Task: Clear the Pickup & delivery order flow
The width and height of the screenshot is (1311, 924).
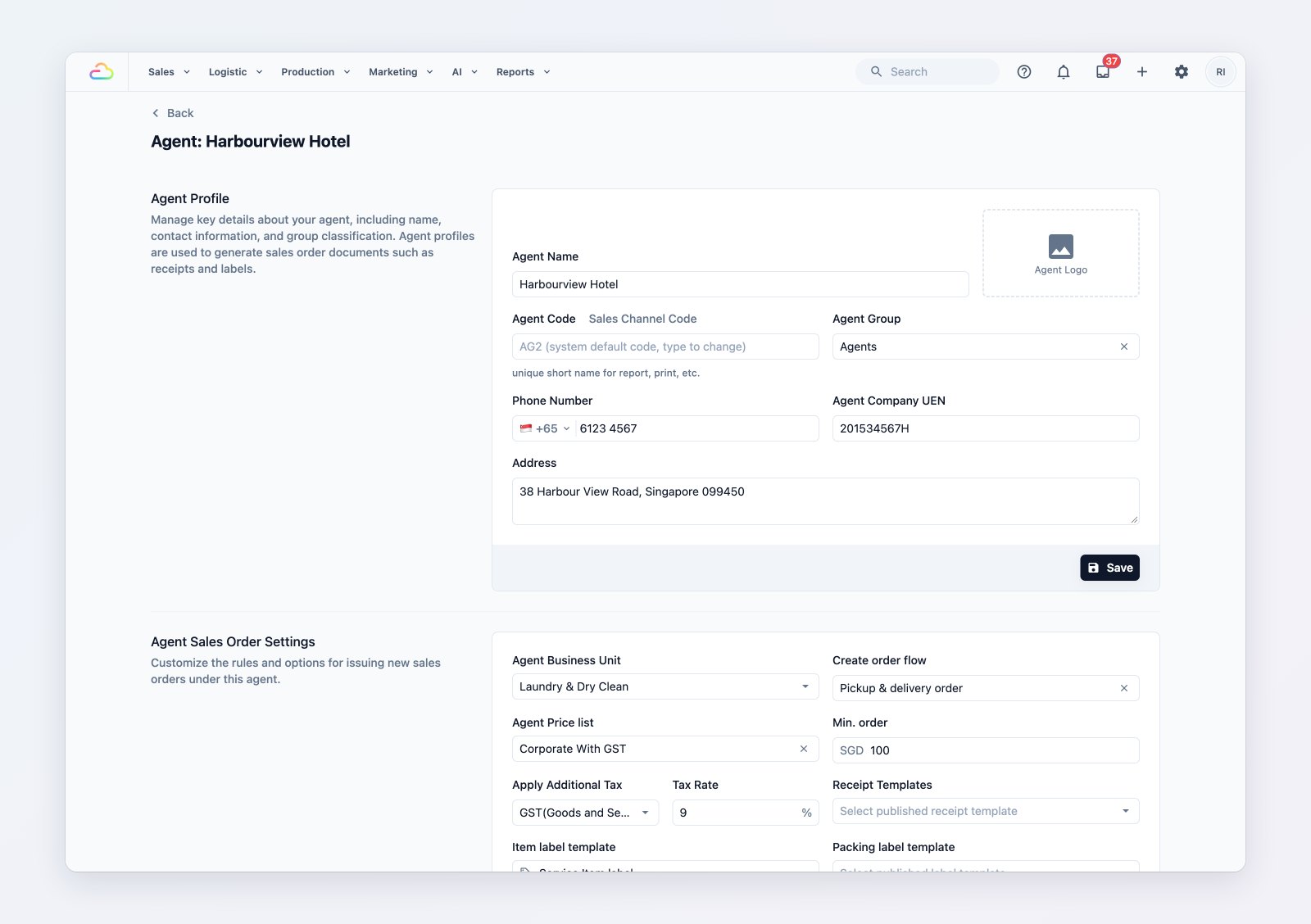Action: click(x=1124, y=688)
